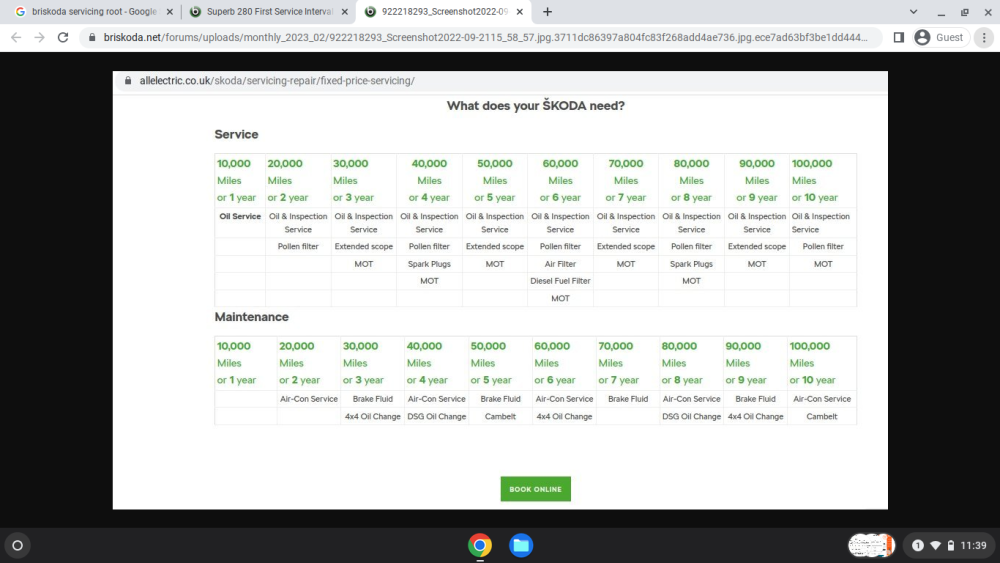
Task: Click the browser forward arrow
Action: click(x=40, y=38)
